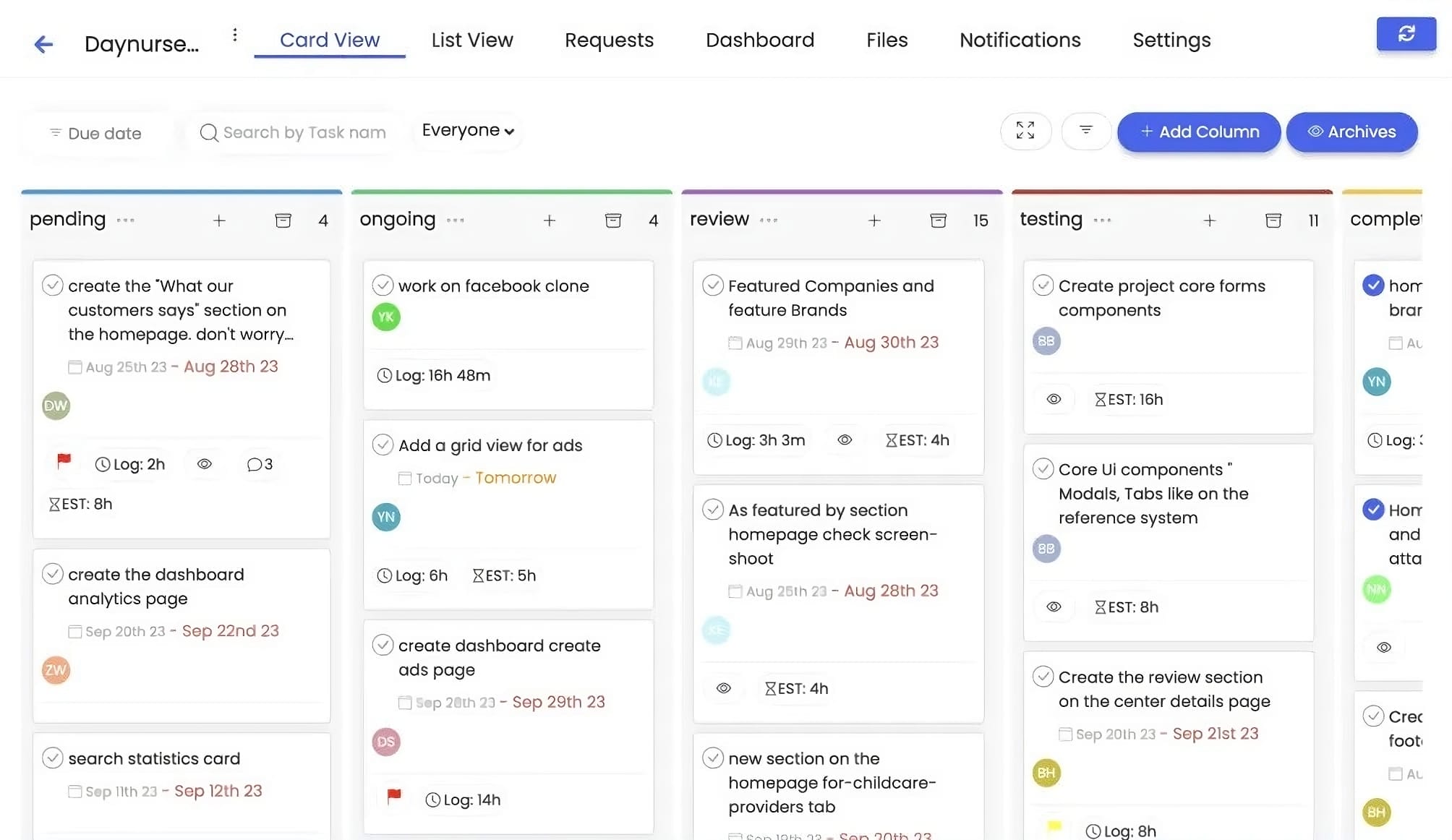Toggle the eye watch icon on Featured Companies card
This screenshot has width=1452, height=840.
(x=844, y=440)
